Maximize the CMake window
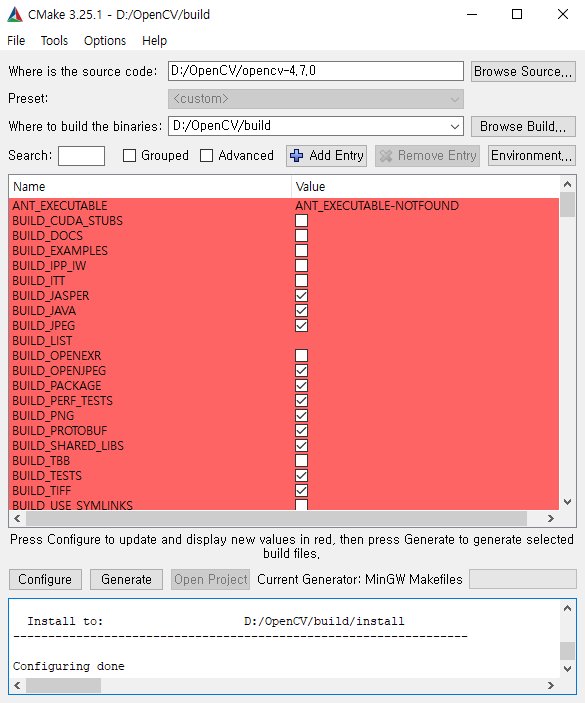Image resolution: width=585 pixels, height=703 pixels. point(517,14)
